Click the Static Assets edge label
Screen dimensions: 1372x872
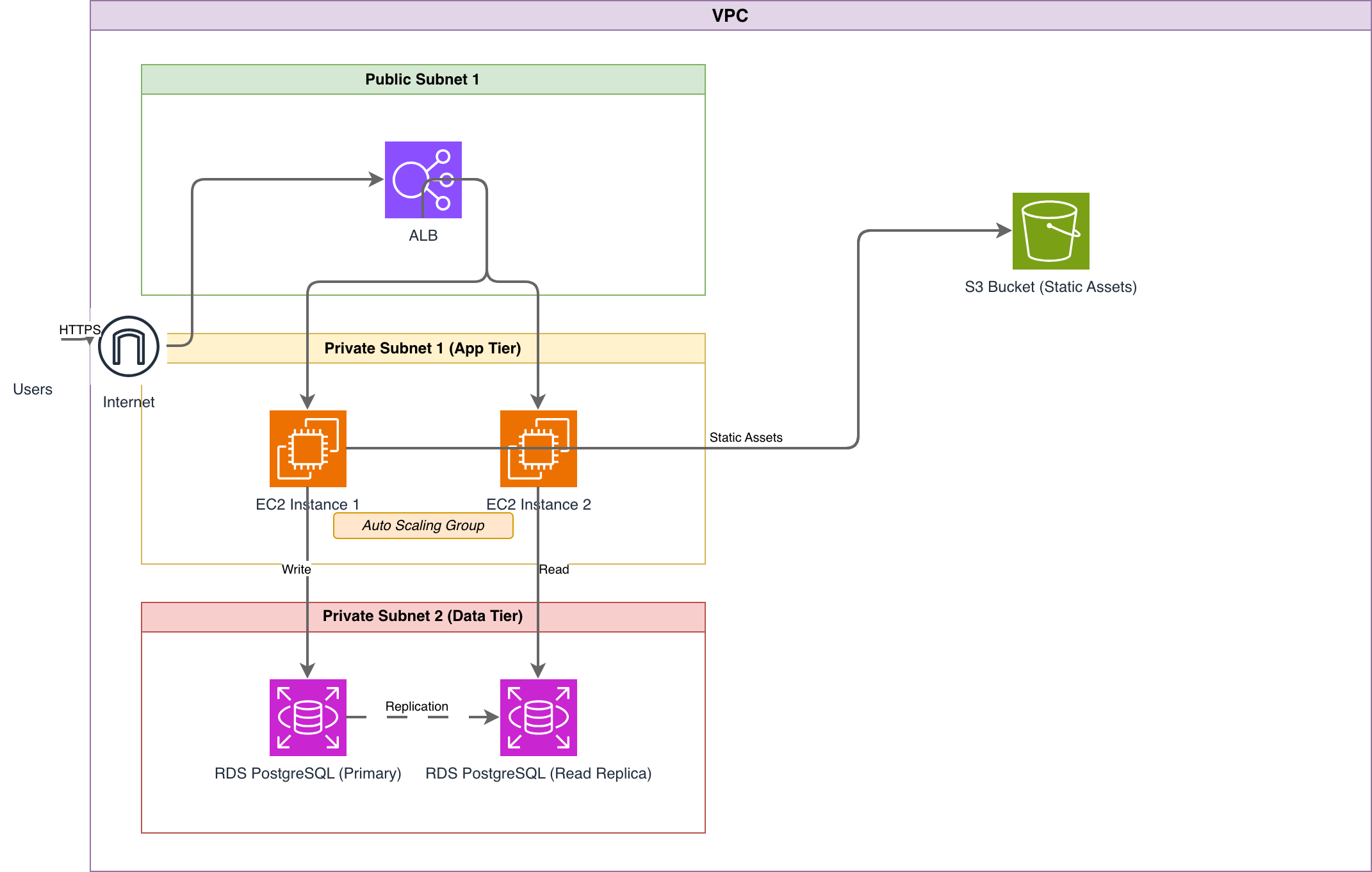coord(746,437)
